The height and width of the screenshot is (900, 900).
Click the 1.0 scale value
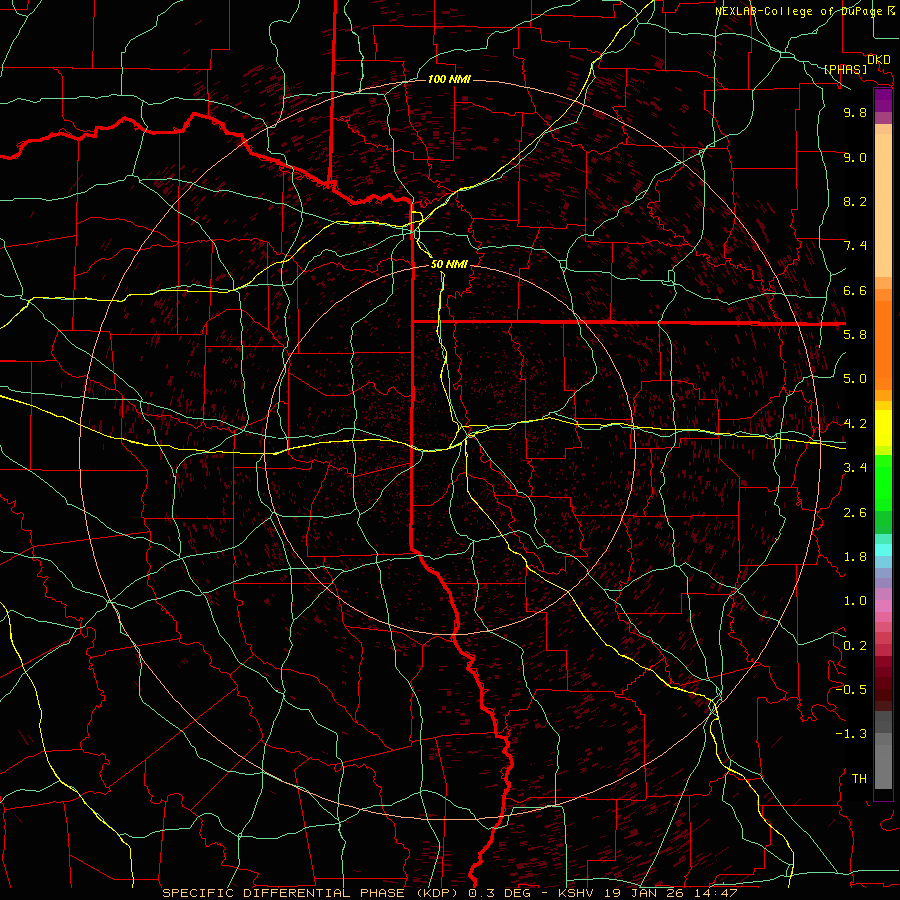855,601
